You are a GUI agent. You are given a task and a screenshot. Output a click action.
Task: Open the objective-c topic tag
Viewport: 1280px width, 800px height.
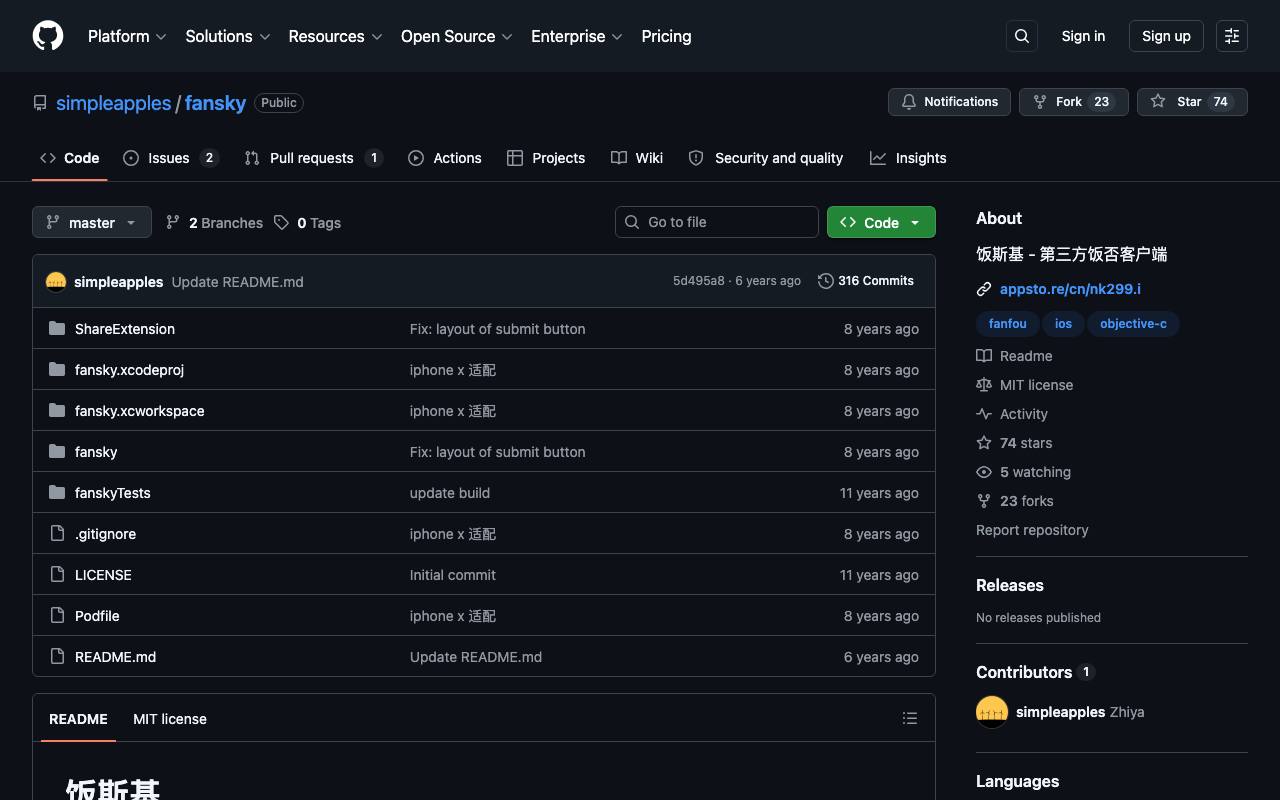(x=1133, y=324)
